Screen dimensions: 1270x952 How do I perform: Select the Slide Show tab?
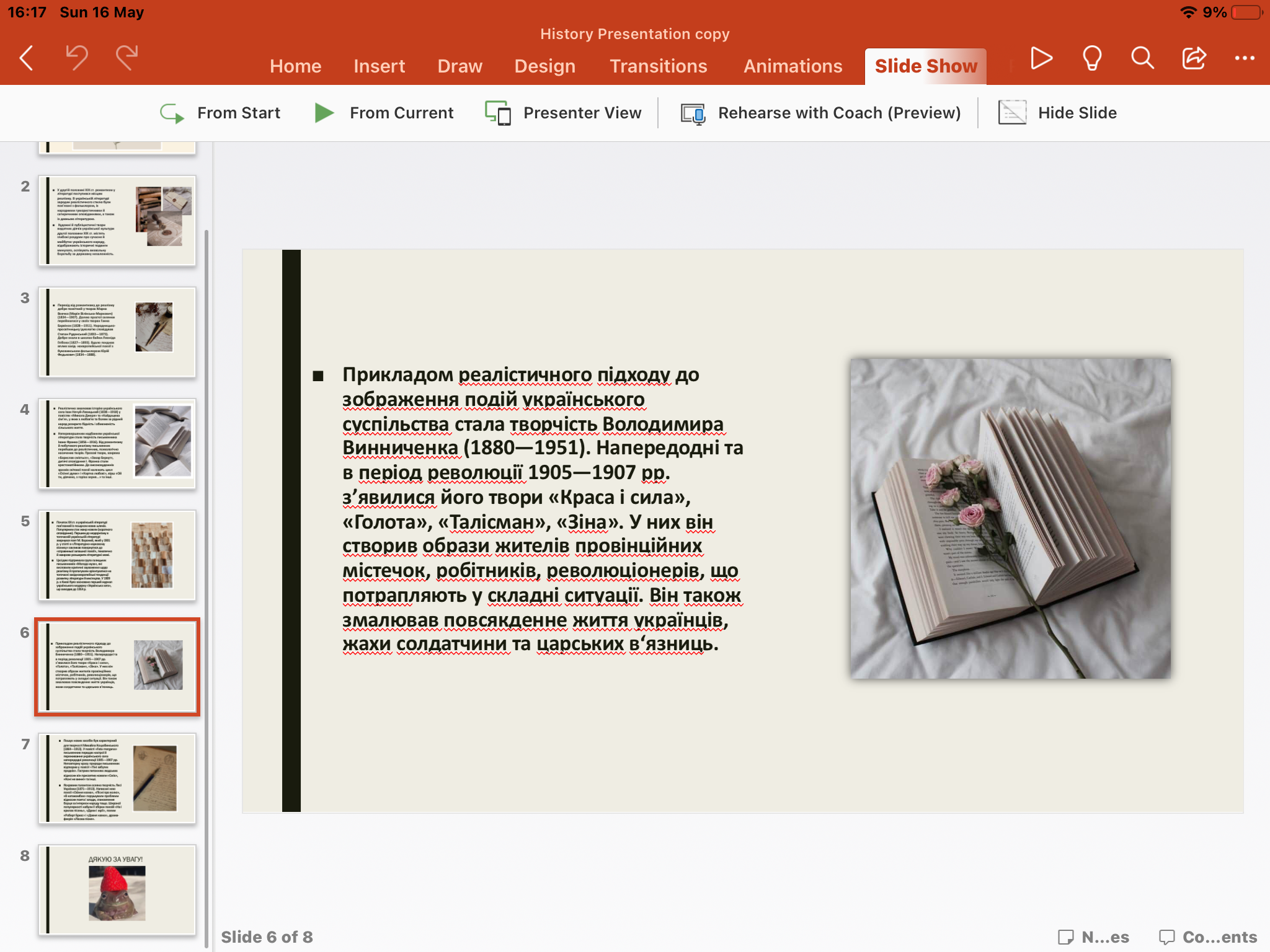(925, 66)
